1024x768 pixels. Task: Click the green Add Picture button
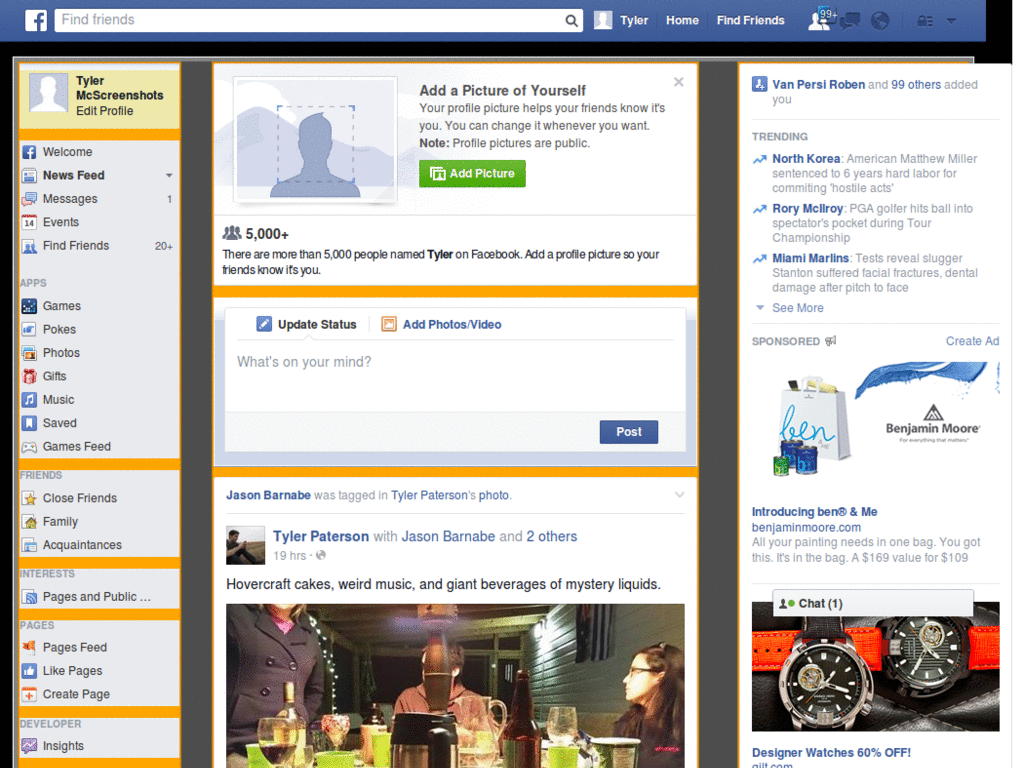coord(472,174)
